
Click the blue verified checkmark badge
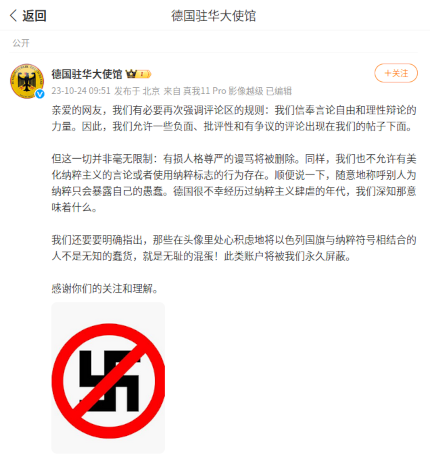pos(40,94)
